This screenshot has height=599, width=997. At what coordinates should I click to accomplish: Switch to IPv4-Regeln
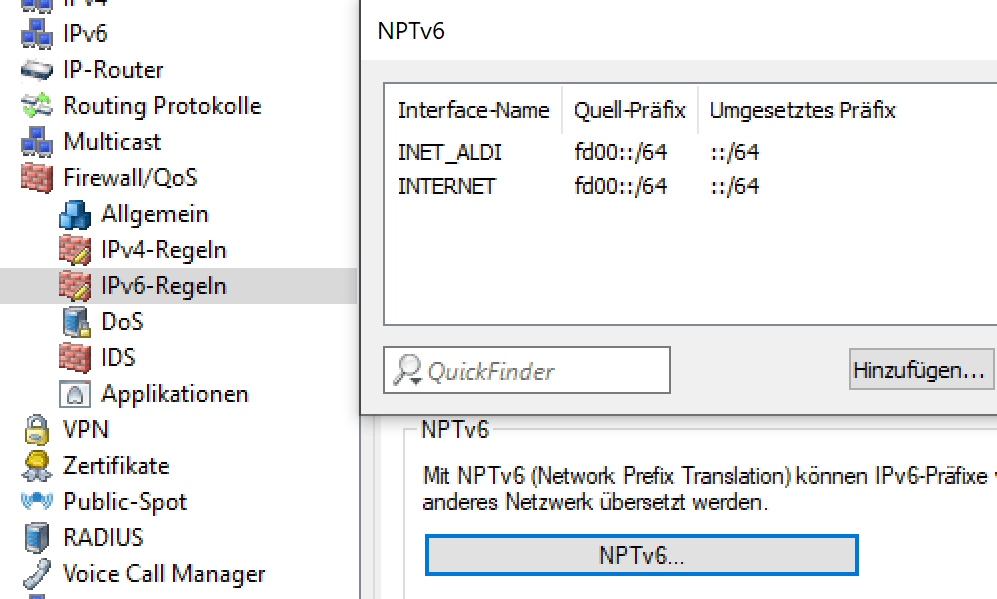[163, 248]
